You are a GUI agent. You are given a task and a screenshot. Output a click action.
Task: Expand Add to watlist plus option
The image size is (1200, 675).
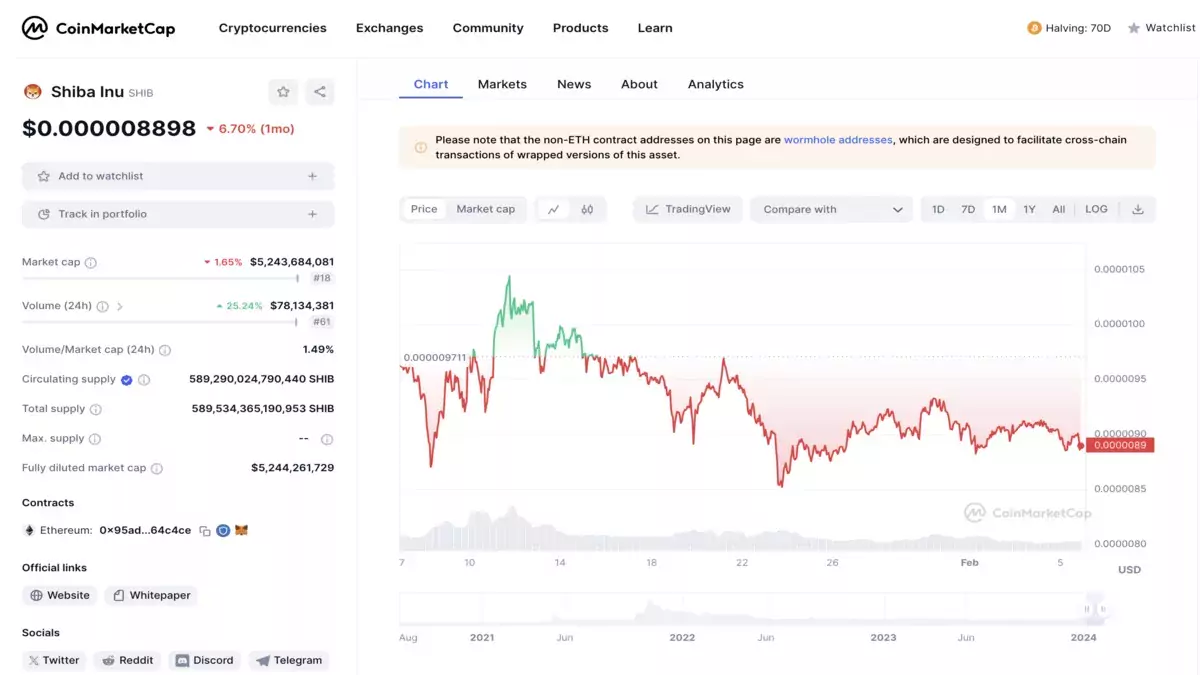312,176
